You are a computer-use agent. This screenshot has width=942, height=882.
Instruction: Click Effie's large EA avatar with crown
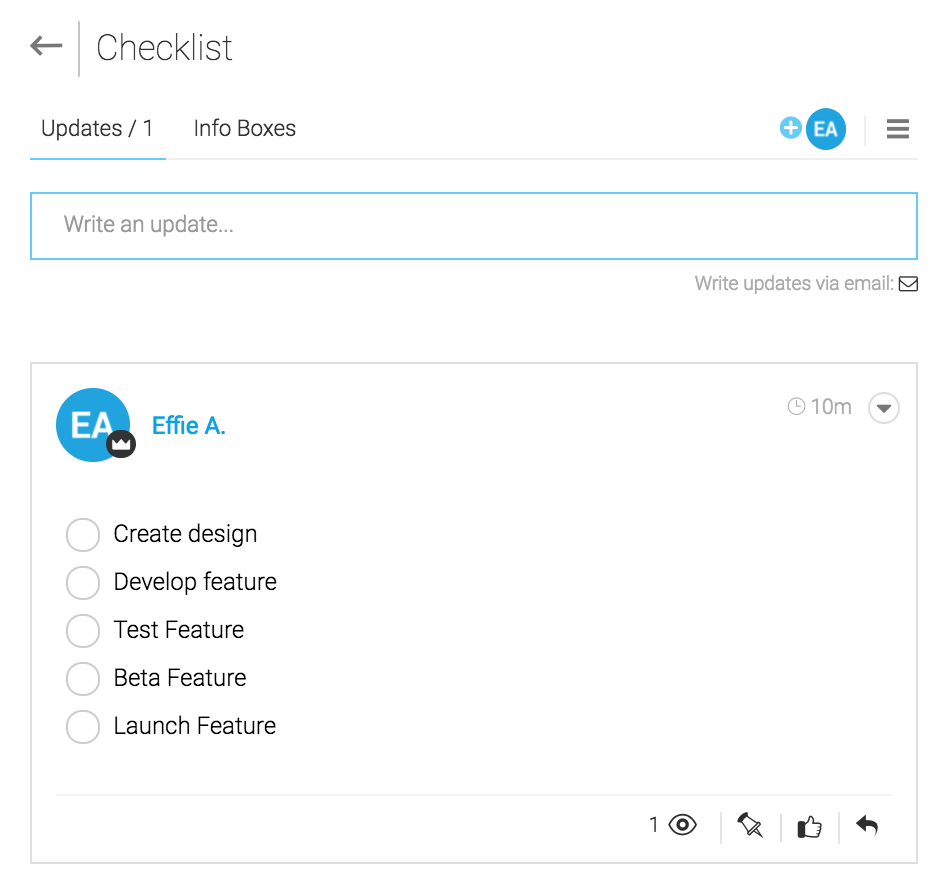tap(94, 425)
